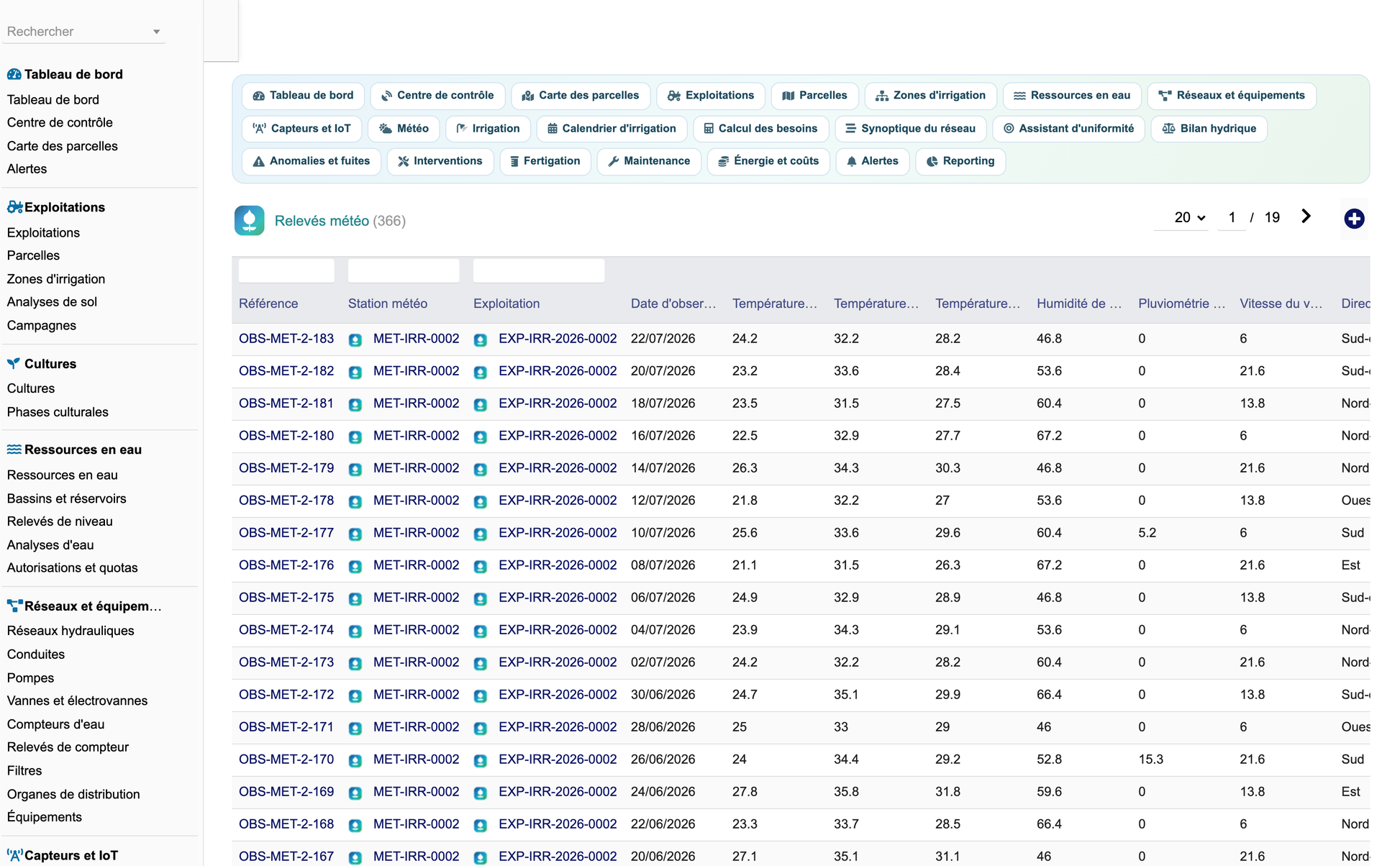The image size is (1400, 866).
Task: Click the Cultures seedling section icon
Action: [x=14, y=363]
